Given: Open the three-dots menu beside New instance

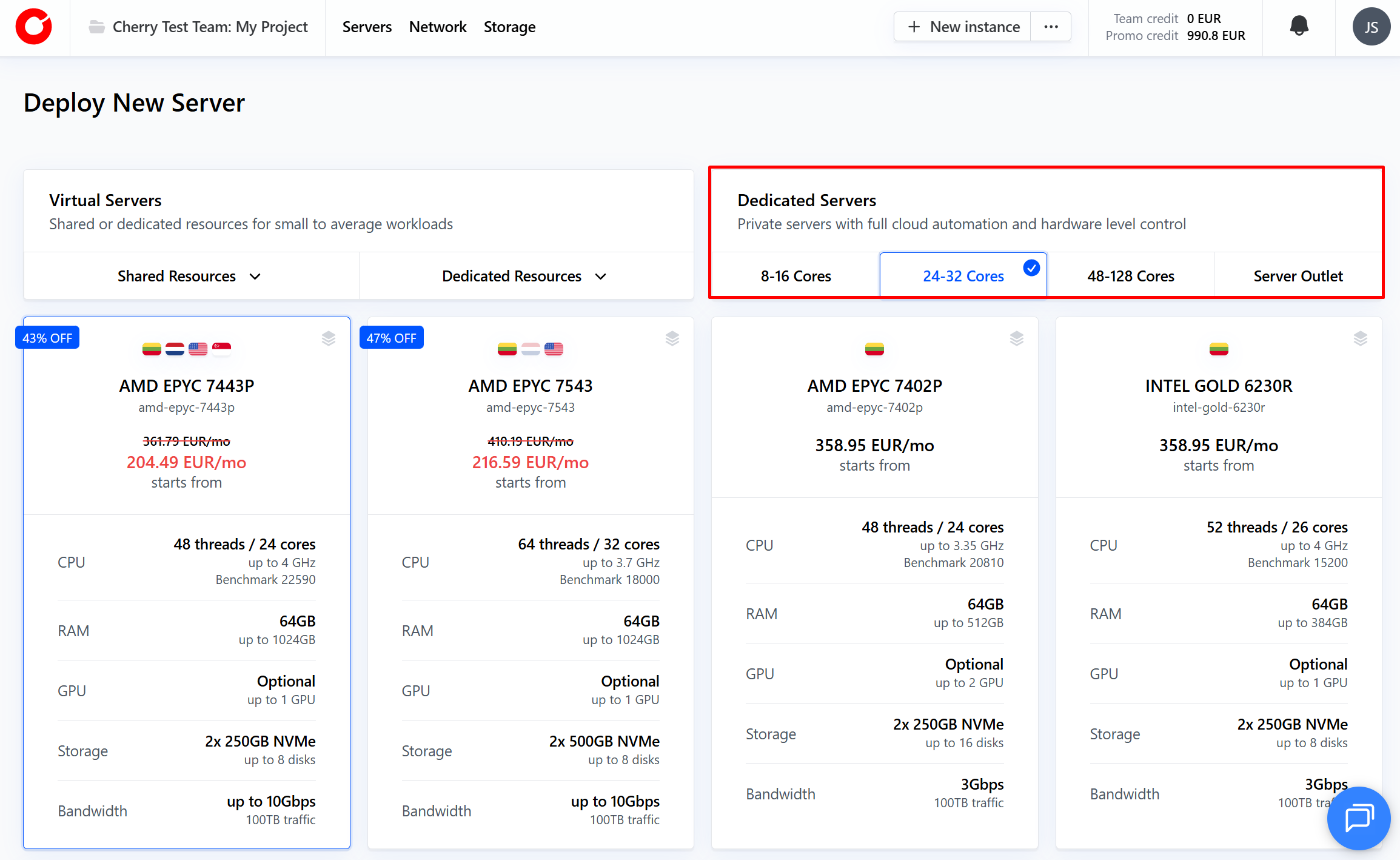Looking at the screenshot, I should click(x=1051, y=27).
